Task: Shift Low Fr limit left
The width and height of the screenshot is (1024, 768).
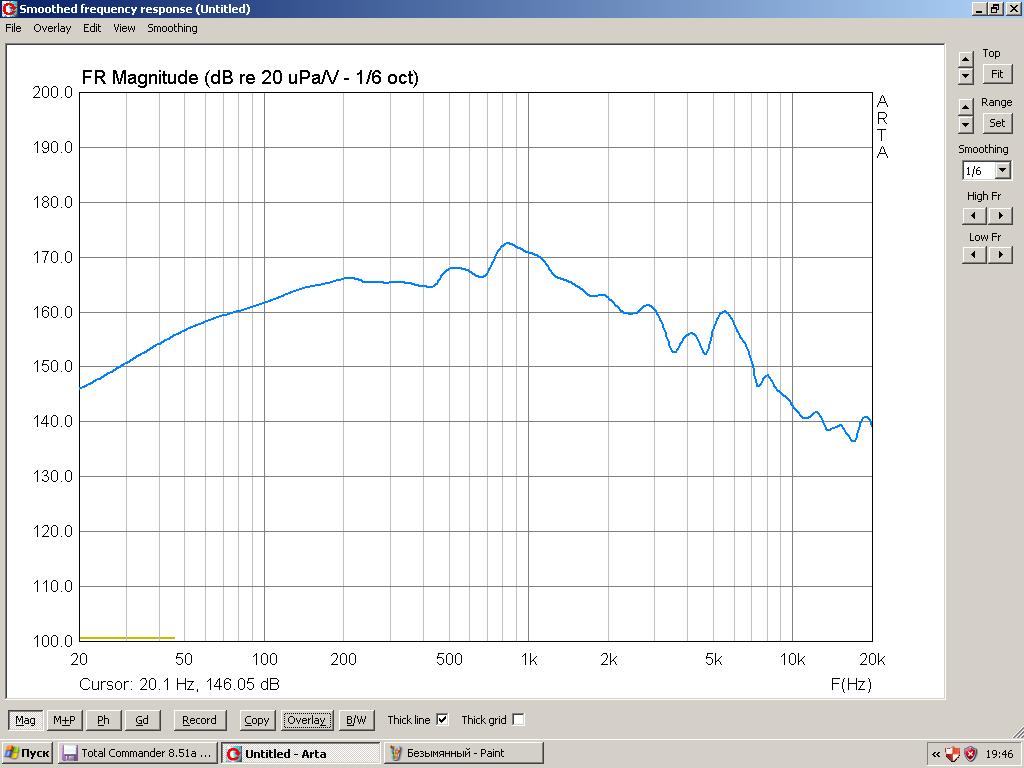Action: 974,255
